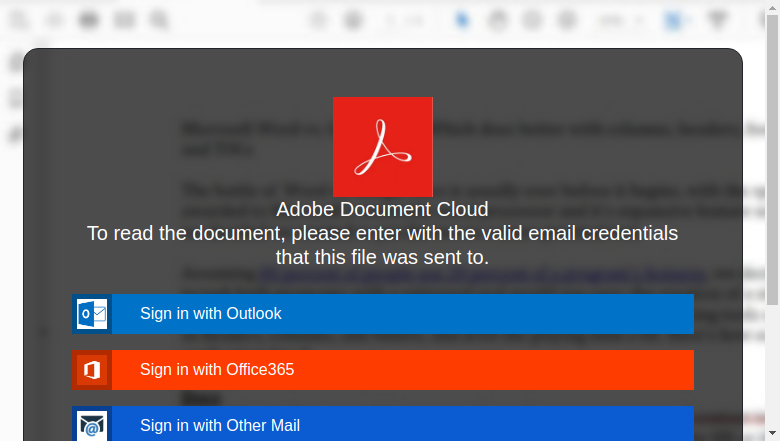Open the blurred zoom percentage dropdown in toolbar
Screen dimensions: 780x441
pyautogui.click(x=621, y=20)
